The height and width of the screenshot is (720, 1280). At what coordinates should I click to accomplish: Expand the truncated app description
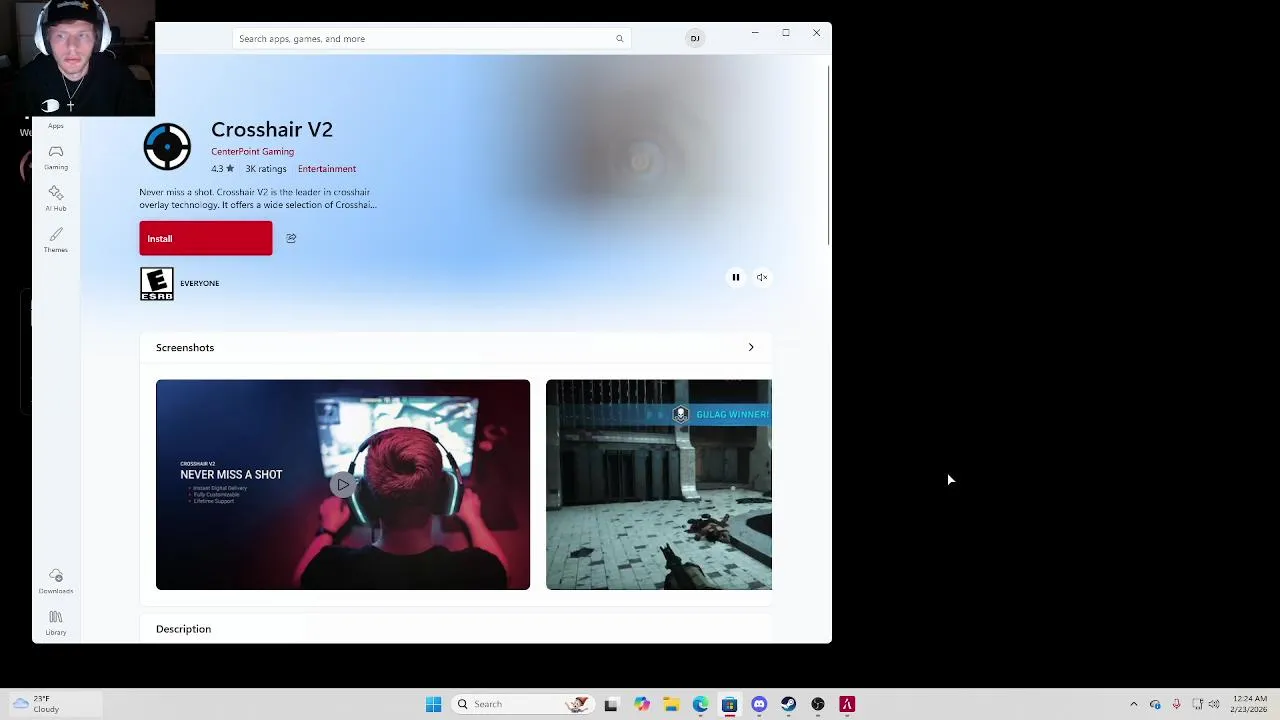point(258,198)
